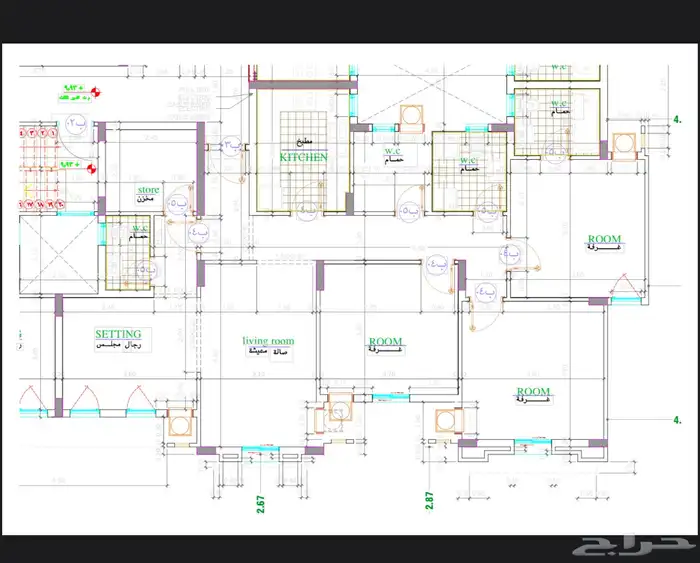Click the AC unit symbol below the middle ROOM
Screen dimensions: 700x563
pyautogui.click(x=337, y=413)
